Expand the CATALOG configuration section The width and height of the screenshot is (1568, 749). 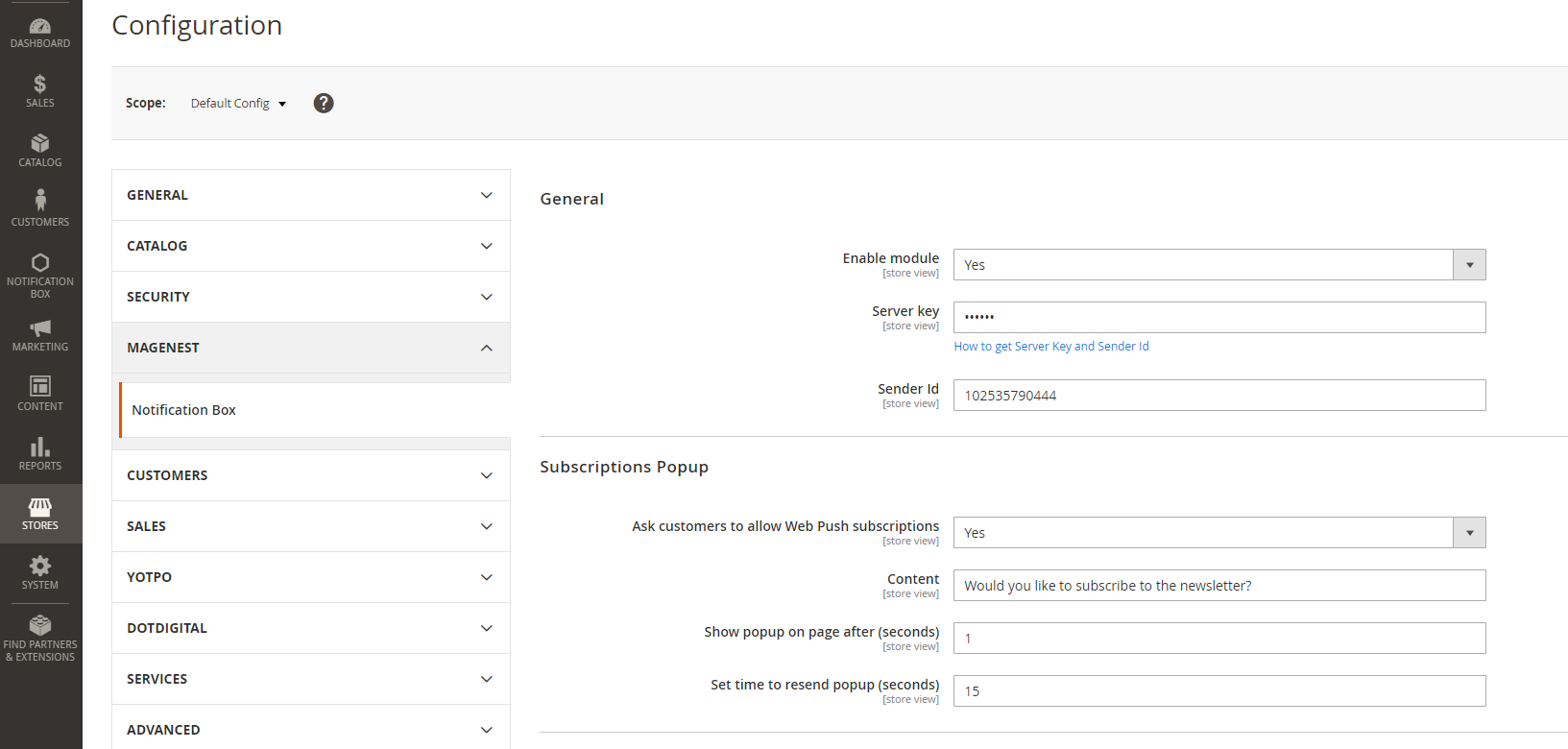point(311,246)
